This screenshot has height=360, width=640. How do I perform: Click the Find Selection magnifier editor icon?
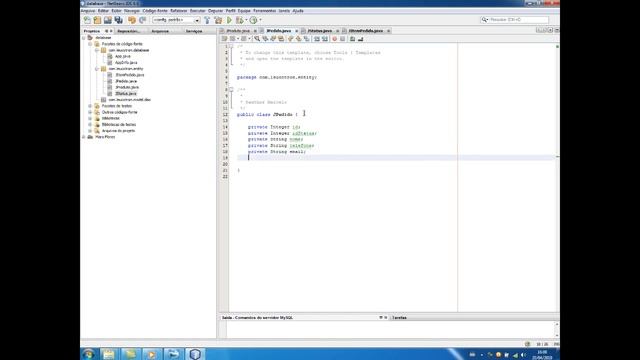click(x=257, y=39)
